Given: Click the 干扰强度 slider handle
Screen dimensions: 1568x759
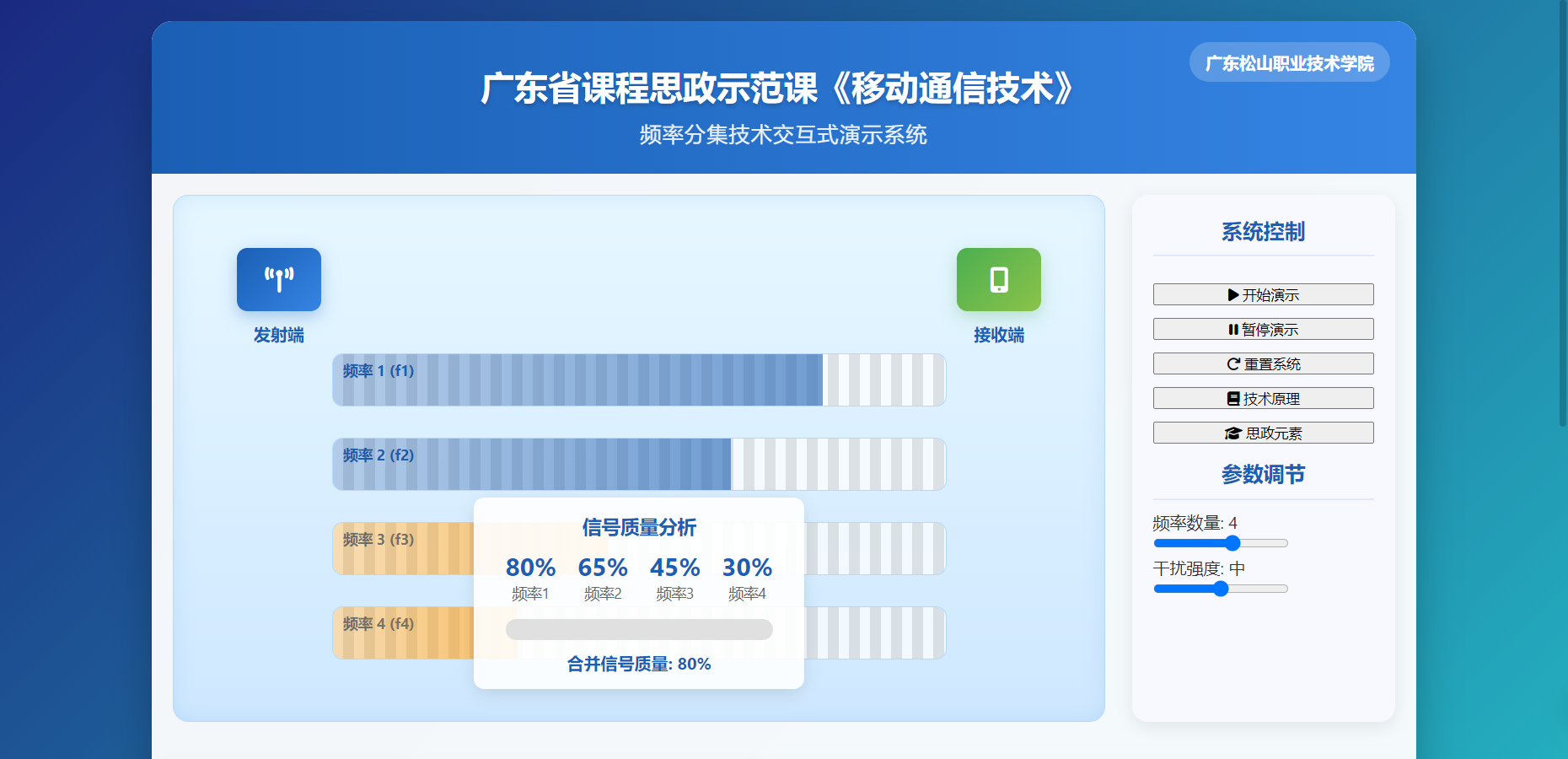Looking at the screenshot, I should click(1221, 589).
